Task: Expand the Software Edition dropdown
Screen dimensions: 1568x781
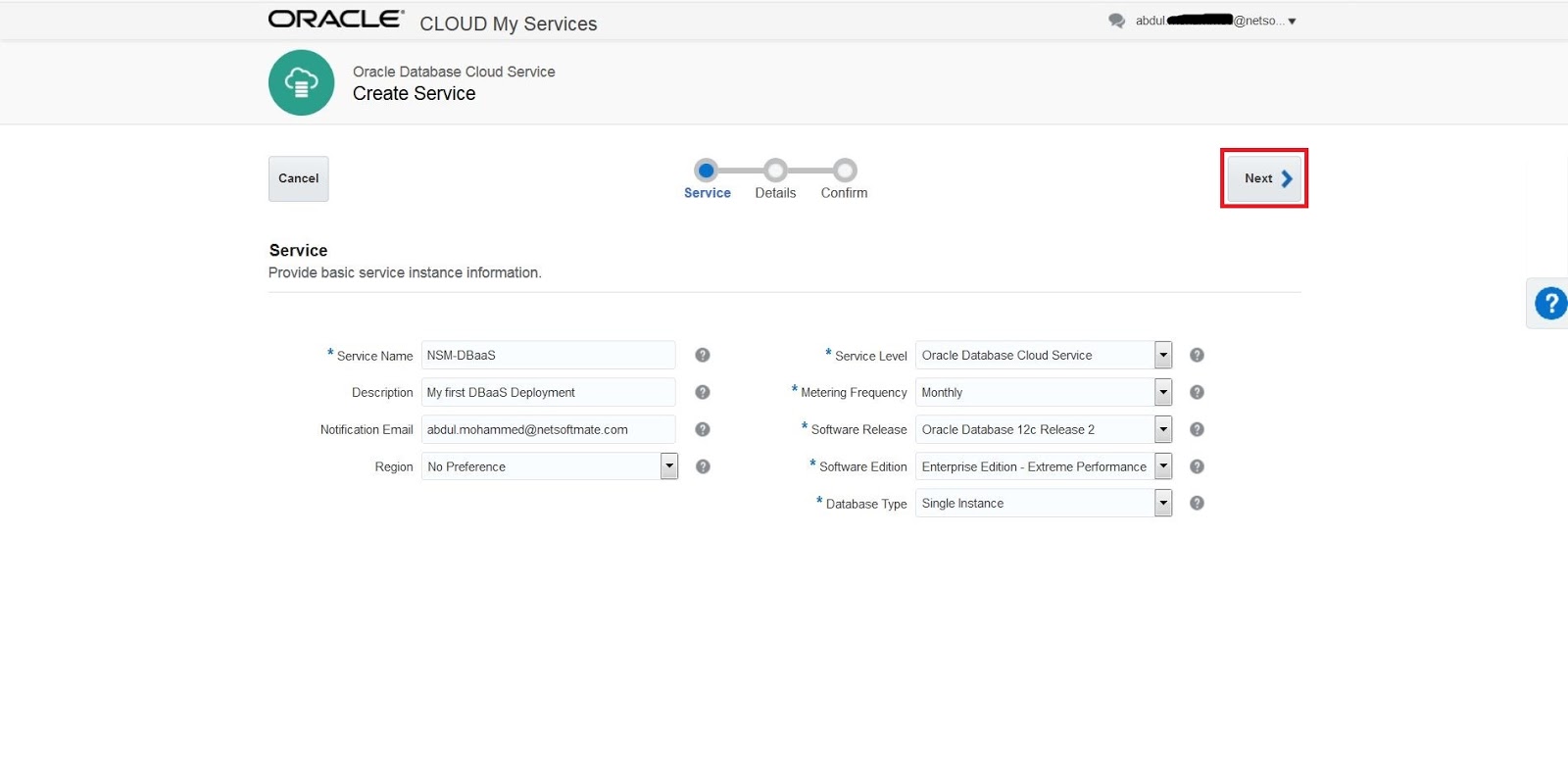Action: click(x=1163, y=466)
